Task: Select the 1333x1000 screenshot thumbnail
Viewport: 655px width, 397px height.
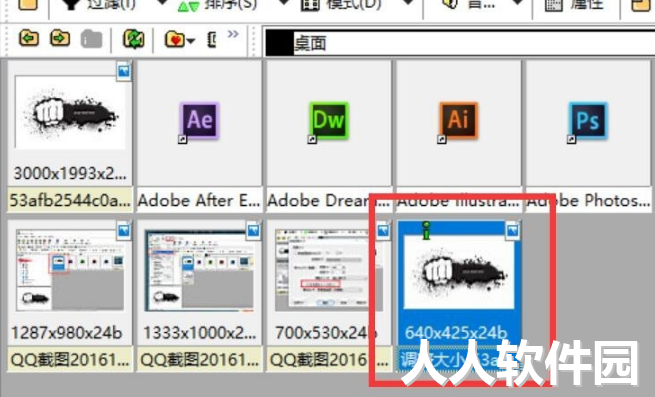Action: tap(199, 270)
